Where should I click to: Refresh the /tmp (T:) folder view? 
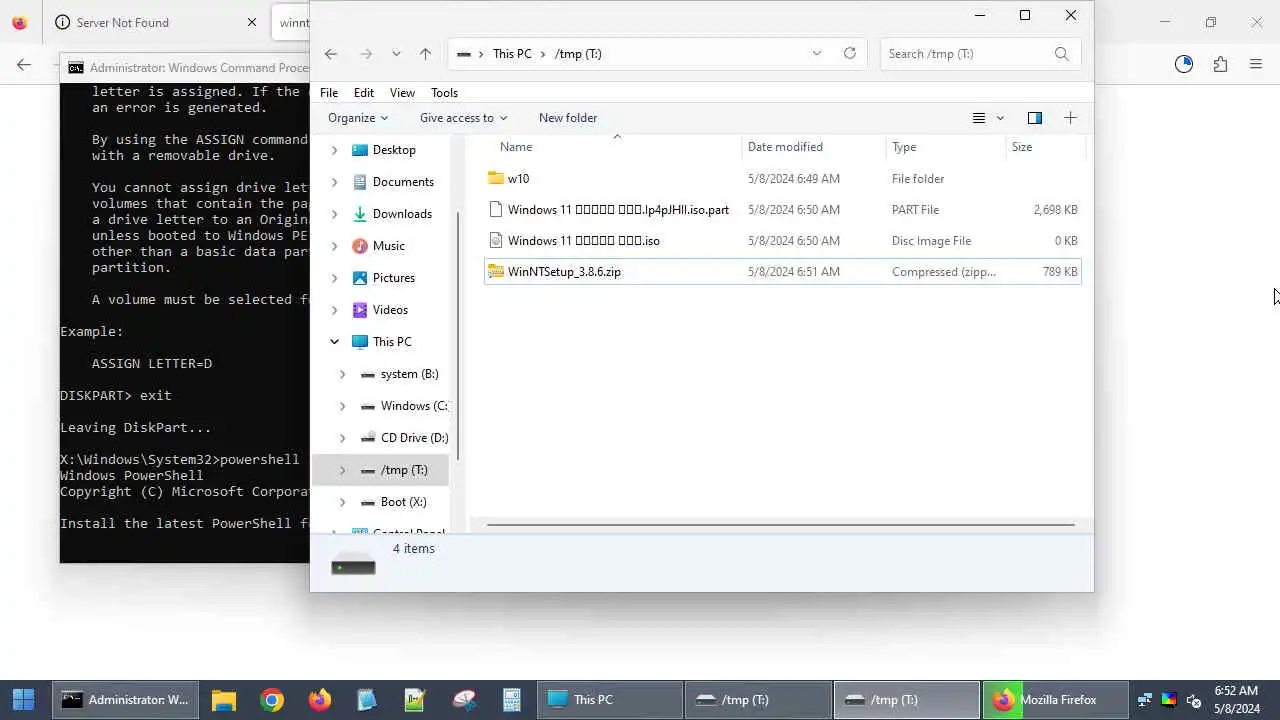tap(850, 53)
